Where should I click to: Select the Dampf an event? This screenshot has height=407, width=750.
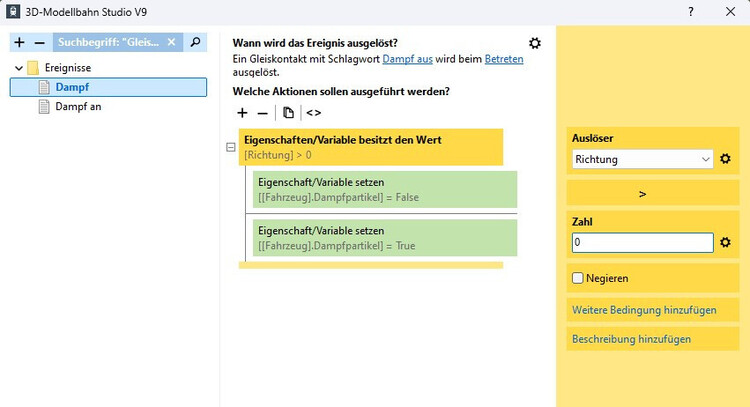78,107
